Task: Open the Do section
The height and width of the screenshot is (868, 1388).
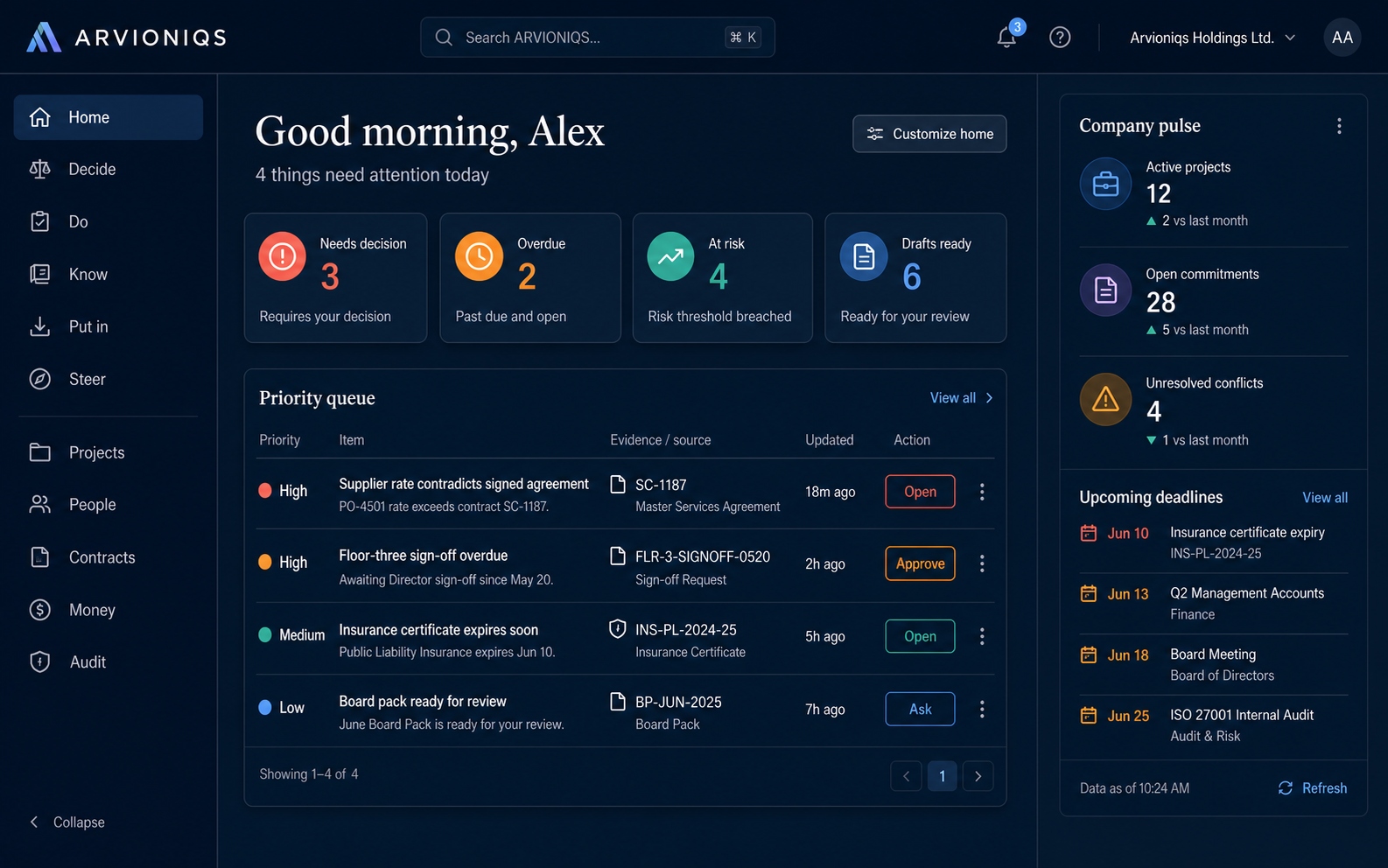Action: [109, 221]
